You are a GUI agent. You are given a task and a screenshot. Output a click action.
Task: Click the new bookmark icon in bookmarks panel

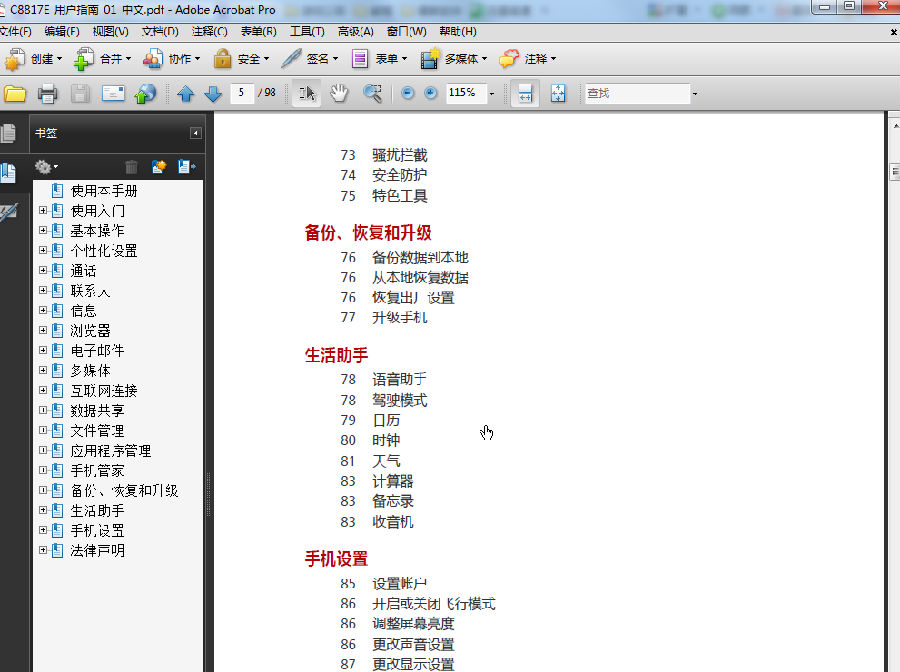coord(158,167)
